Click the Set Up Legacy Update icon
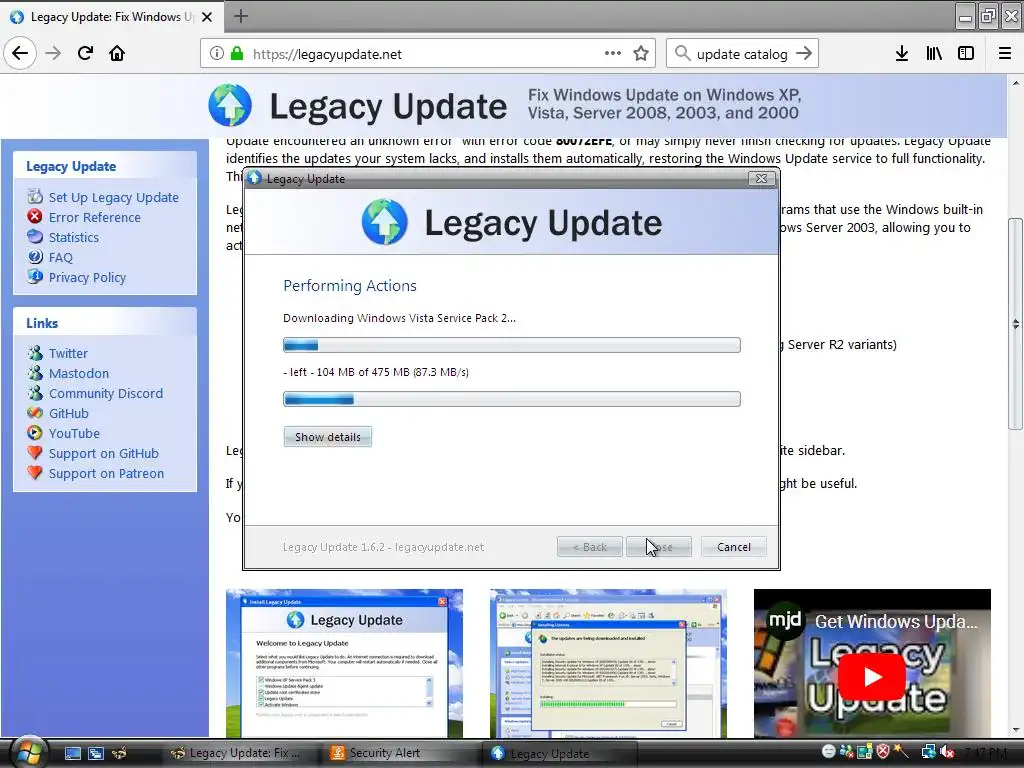Viewport: 1024px width, 768px height. click(35, 197)
